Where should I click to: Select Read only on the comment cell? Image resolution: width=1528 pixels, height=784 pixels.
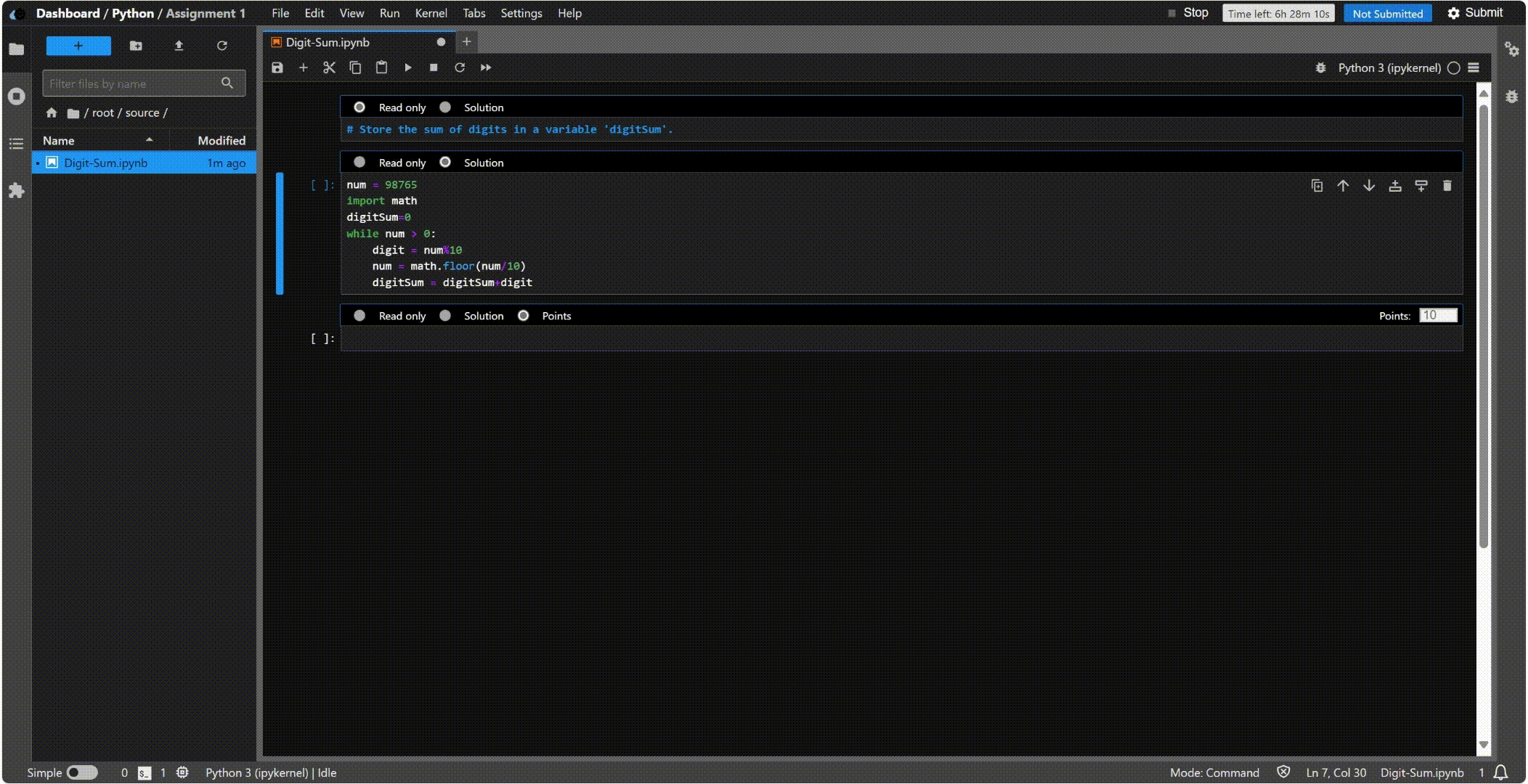coord(359,107)
